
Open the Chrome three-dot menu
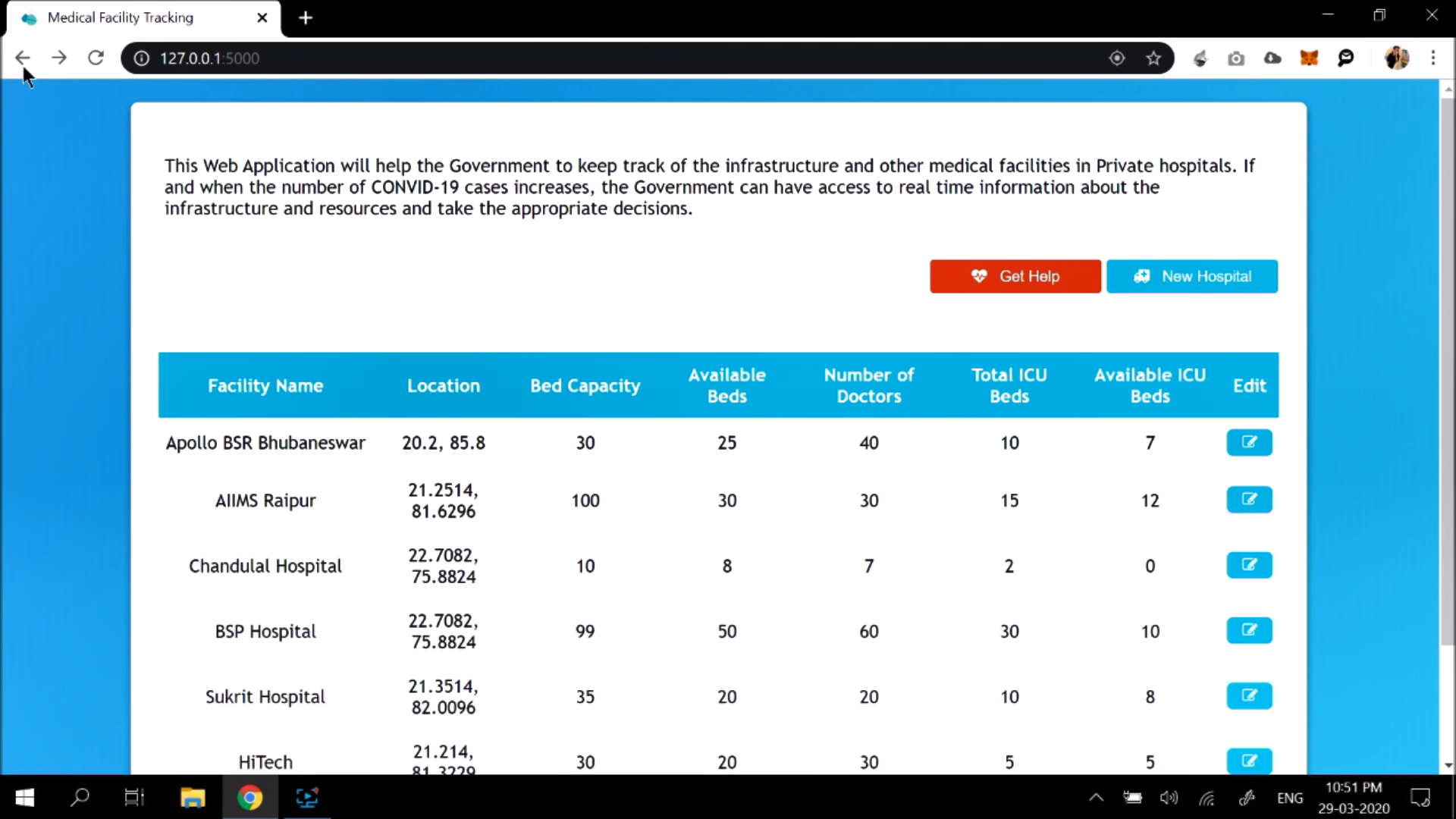click(x=1433, y=58)
